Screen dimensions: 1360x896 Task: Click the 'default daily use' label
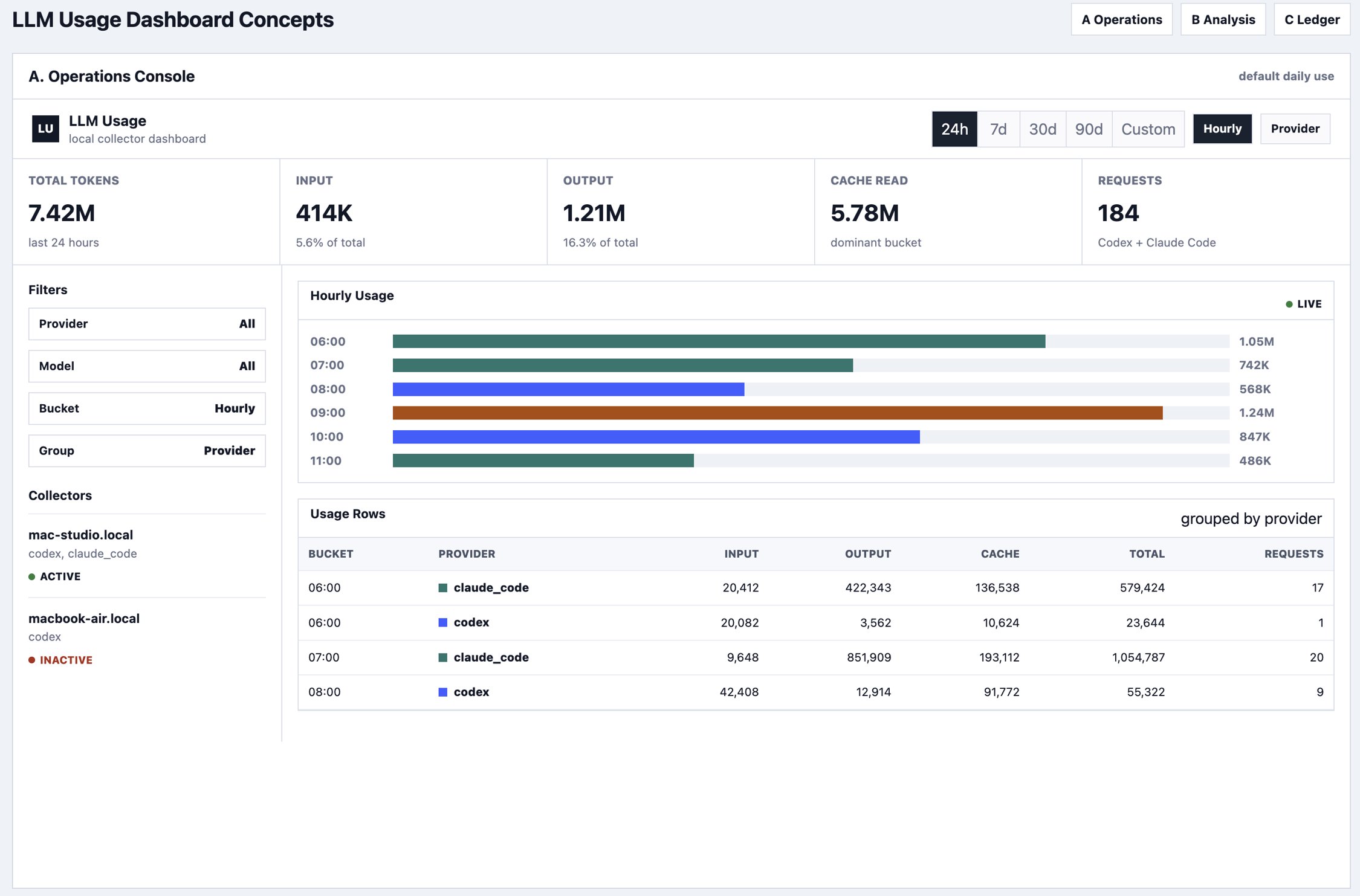1286,76
